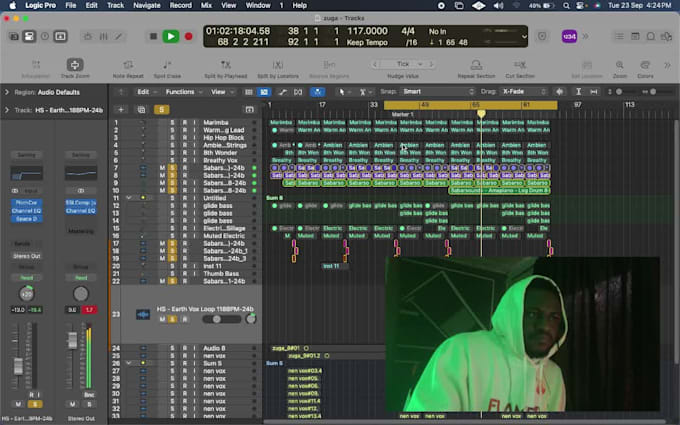Open the Nudge Value Tick dropdown

click(x=403, y=64)
